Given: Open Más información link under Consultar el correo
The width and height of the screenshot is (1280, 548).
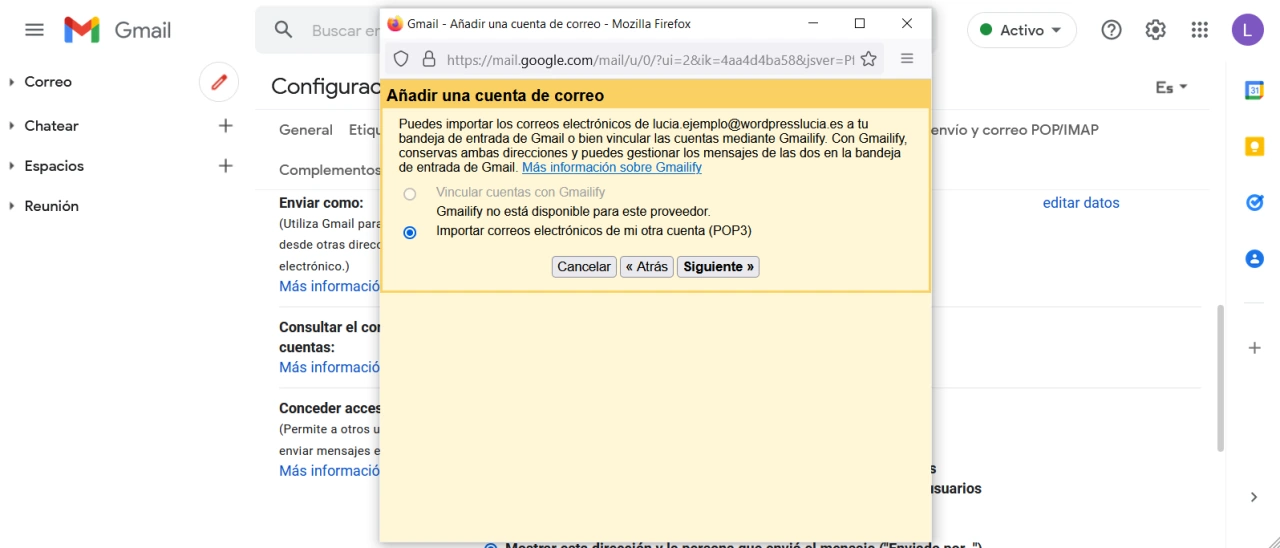Looking at the screenshot, I should pyautogui.click(x=330, y=367).
